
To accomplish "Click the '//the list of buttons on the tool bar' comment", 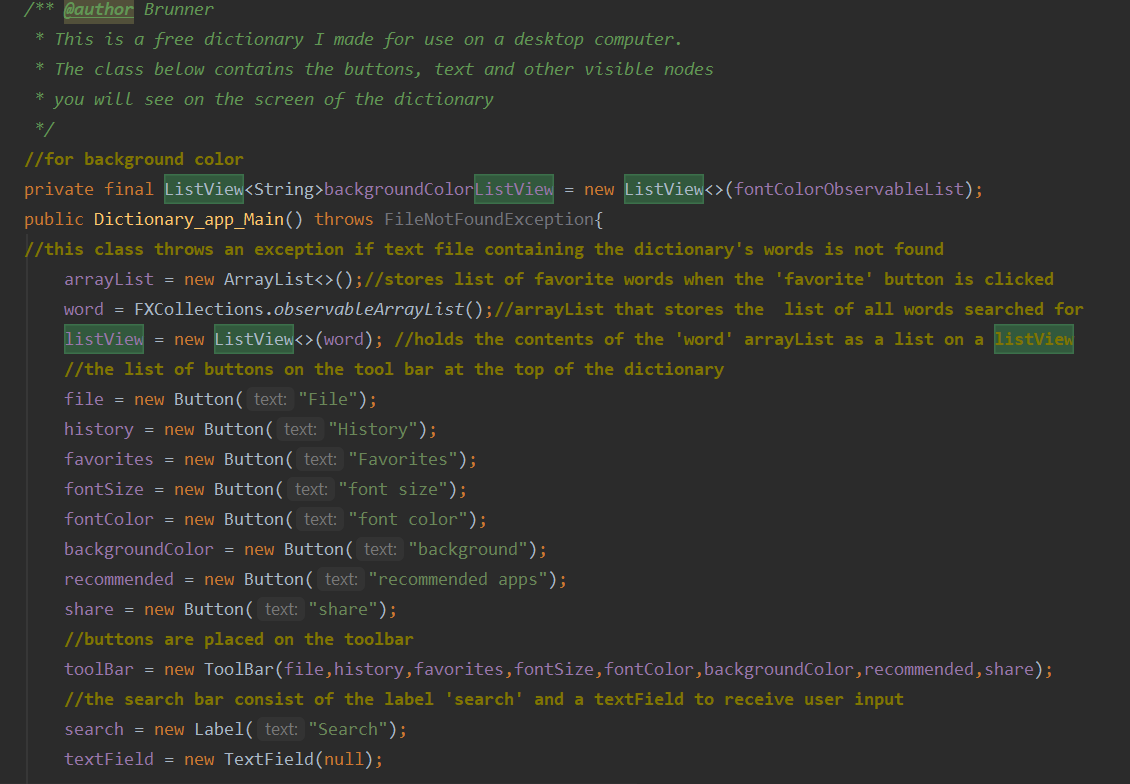I will coord(394,370).
